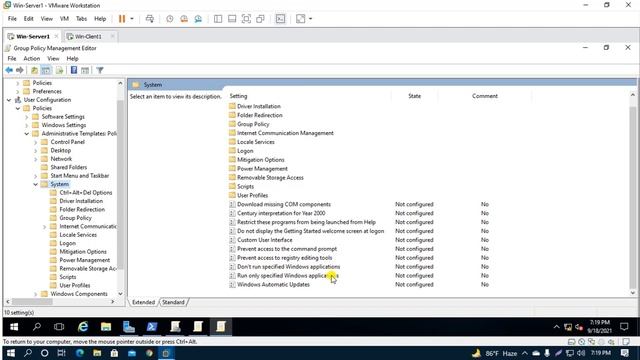
Task: Select Prevent access to the command prompt
Action: pos(287,249)
